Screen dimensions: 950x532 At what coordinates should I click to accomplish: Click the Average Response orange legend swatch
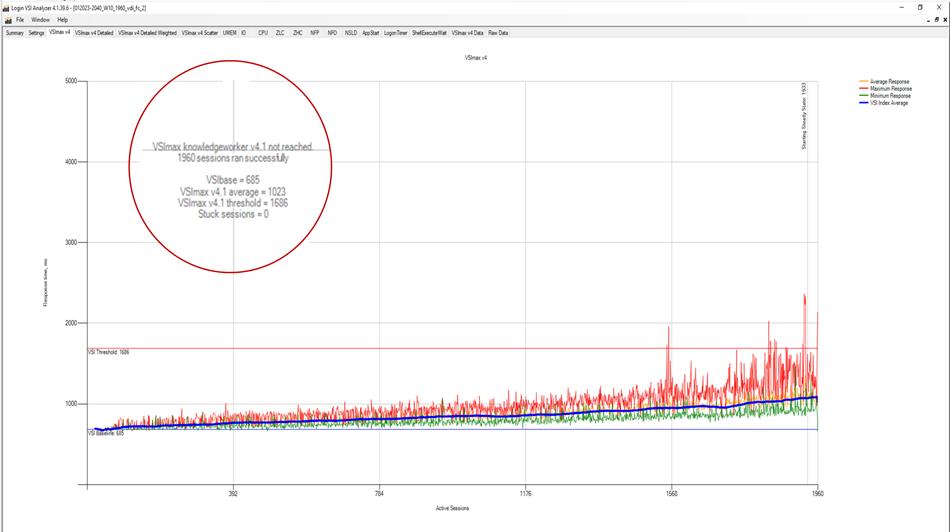pyautogui.click(x=865, y=82)
